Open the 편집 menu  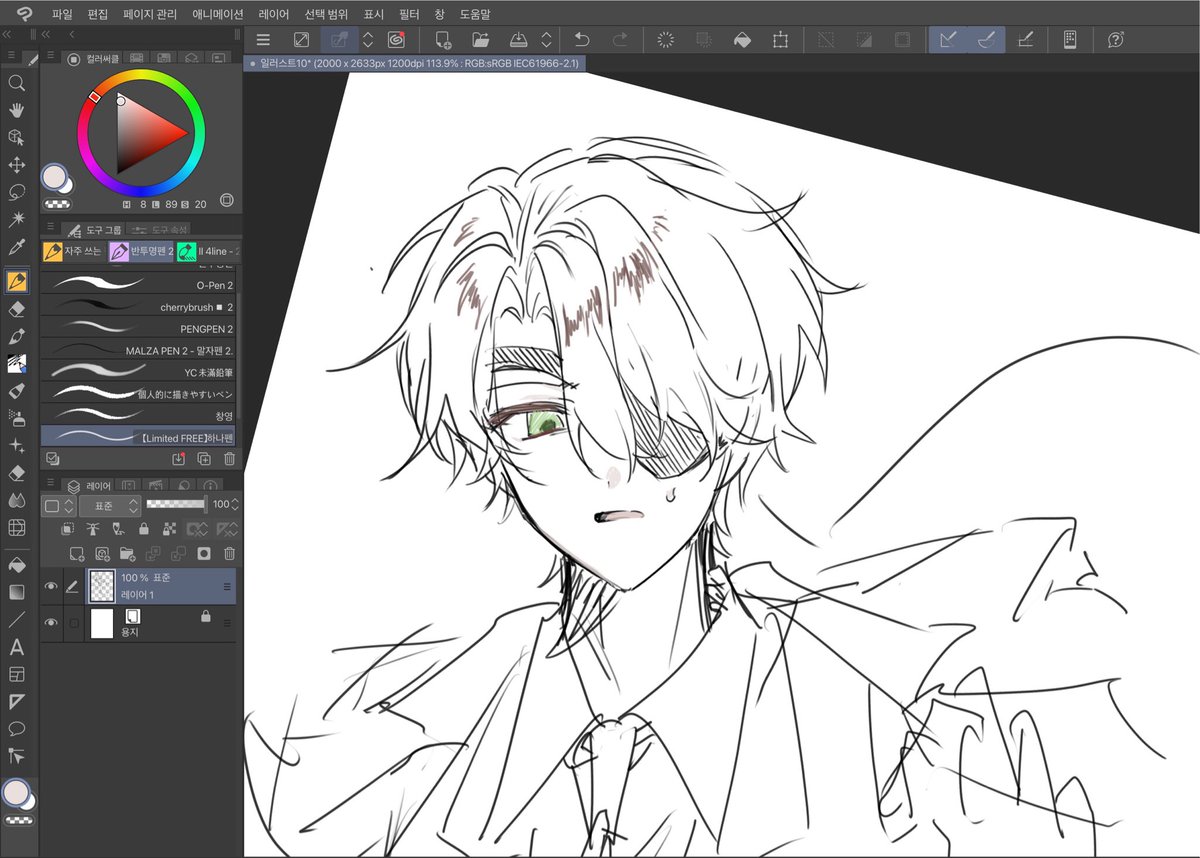coord(97,14)
